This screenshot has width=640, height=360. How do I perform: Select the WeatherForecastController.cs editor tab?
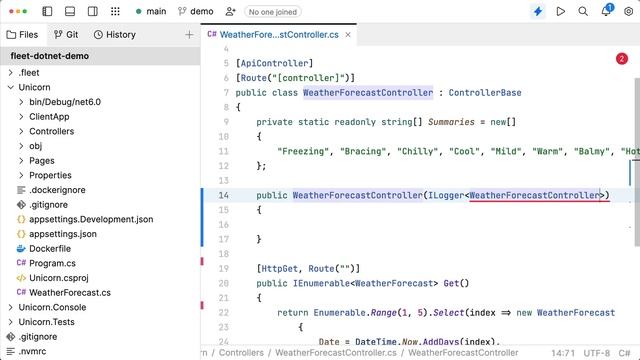click(x=279, y=35)
